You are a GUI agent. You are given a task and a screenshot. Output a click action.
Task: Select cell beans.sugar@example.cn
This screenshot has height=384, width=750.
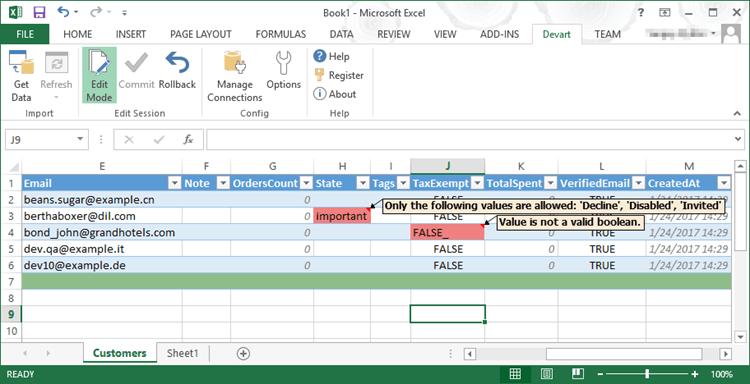[102, 200]
